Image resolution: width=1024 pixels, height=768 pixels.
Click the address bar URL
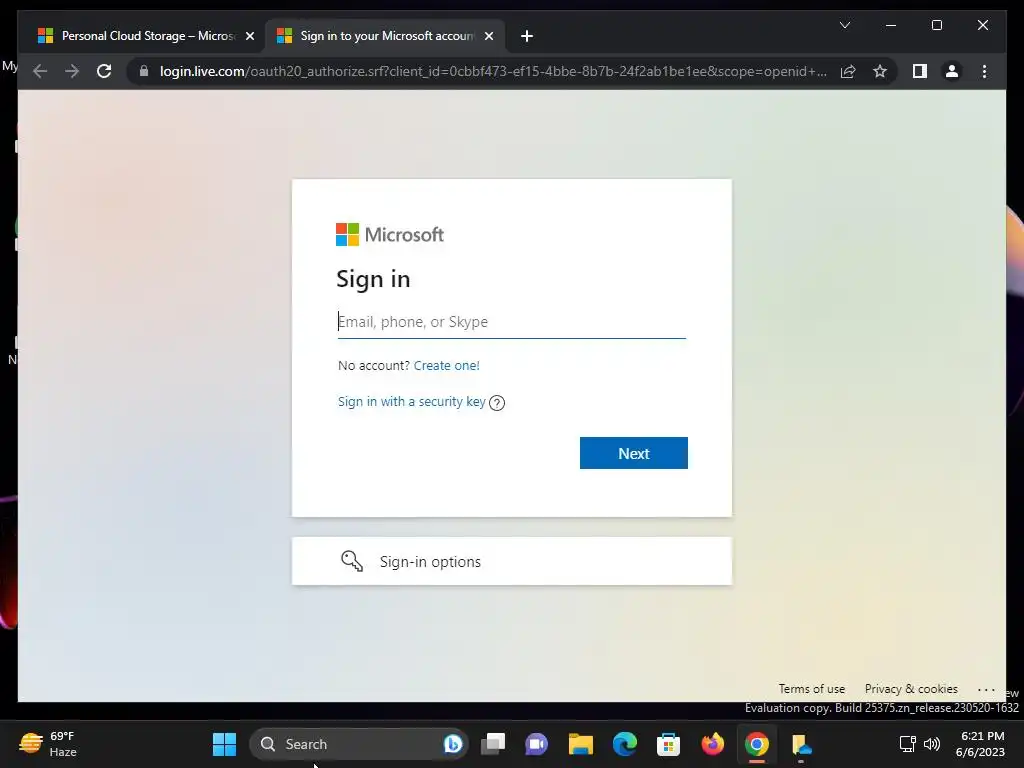493,71
